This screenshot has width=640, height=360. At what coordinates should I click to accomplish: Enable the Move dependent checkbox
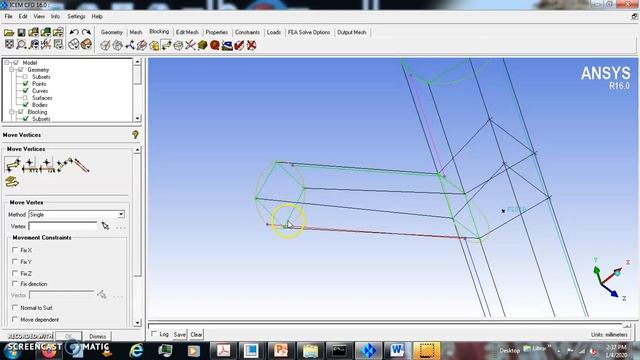coord(15,319)
